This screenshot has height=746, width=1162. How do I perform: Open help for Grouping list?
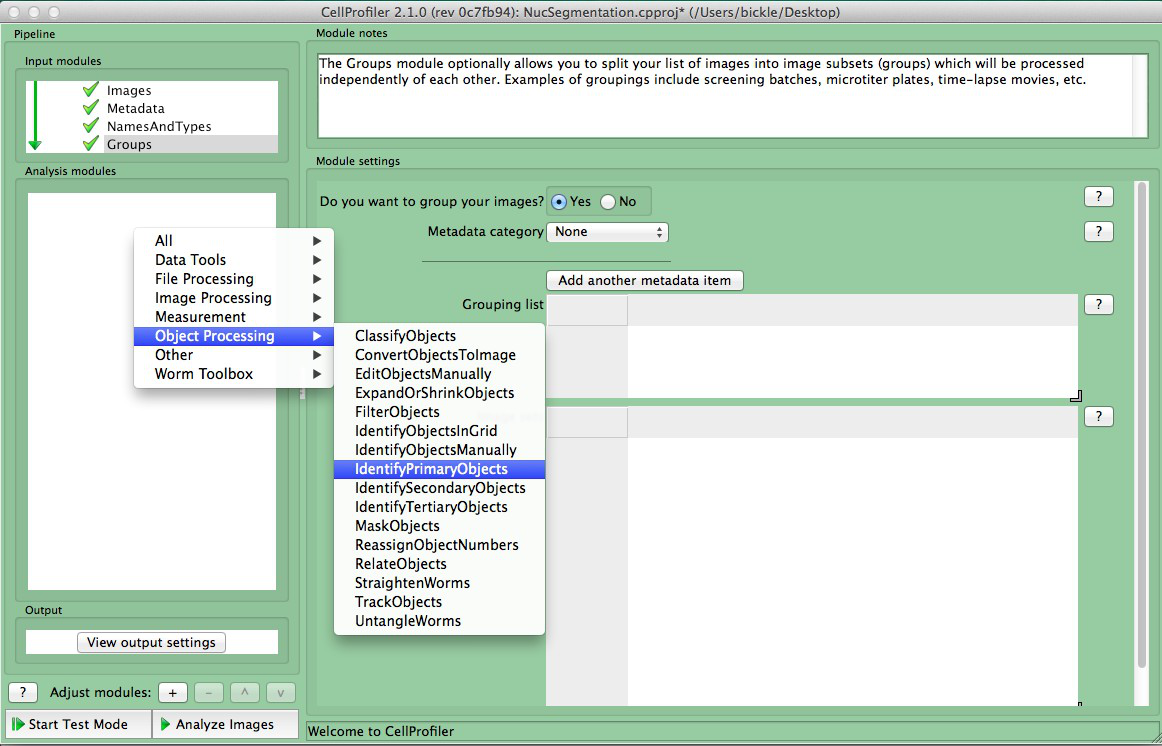(1098, 304)
